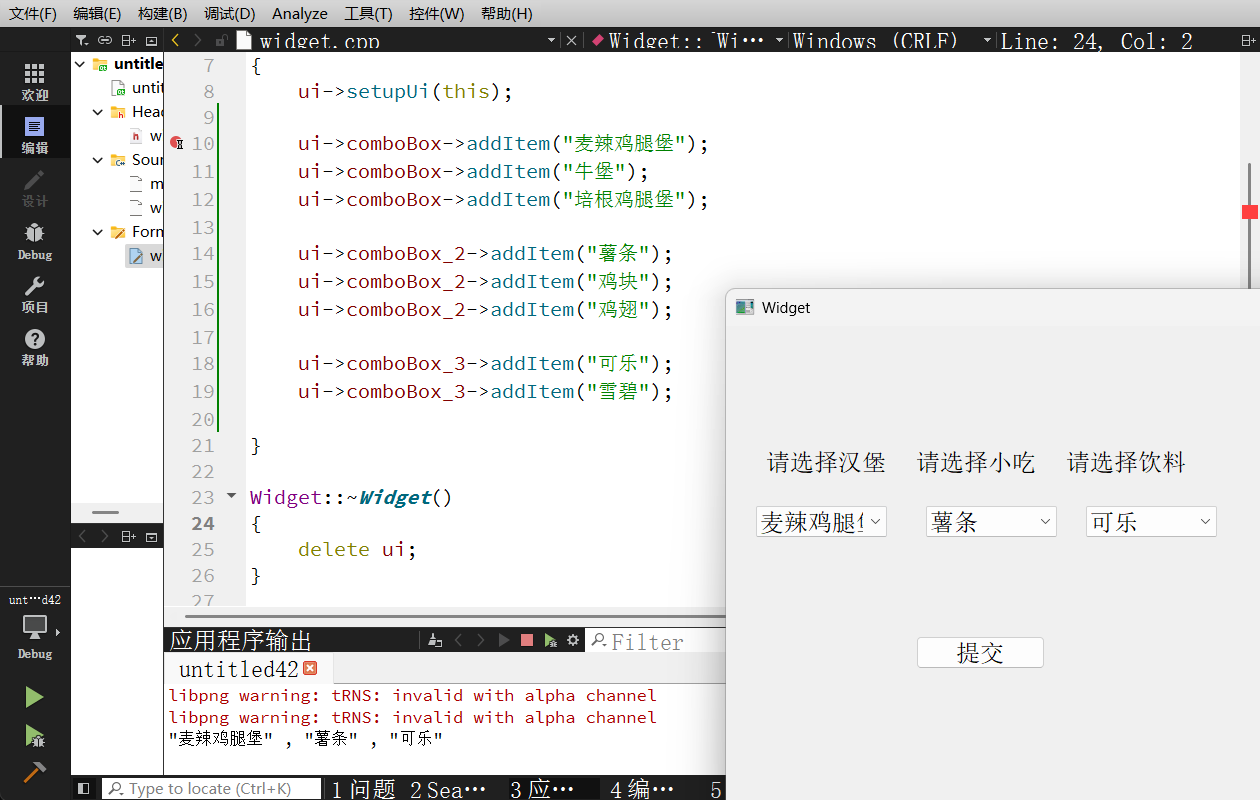
Task: Click the Type to locate search box
Action: pyautogui.click(x=212, y=789)
